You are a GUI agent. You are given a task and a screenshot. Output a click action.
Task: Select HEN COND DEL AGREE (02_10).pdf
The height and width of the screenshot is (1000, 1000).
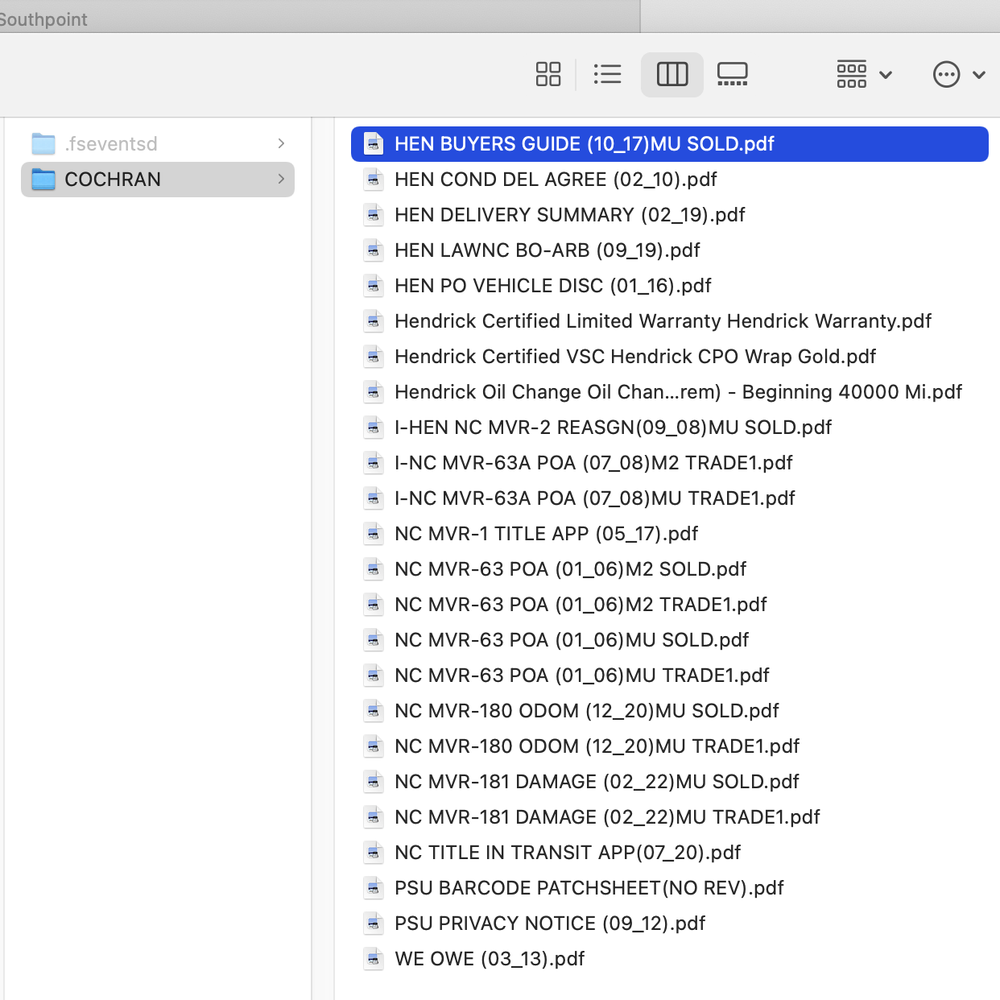coord(670,179)
